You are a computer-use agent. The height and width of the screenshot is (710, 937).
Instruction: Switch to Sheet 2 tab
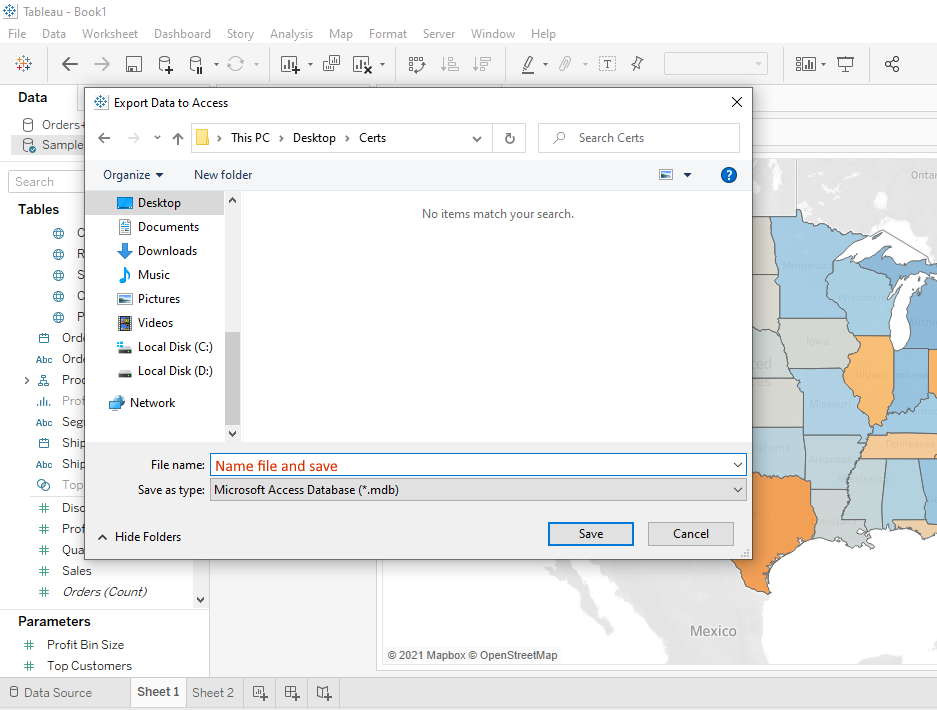tap(213, 693)
